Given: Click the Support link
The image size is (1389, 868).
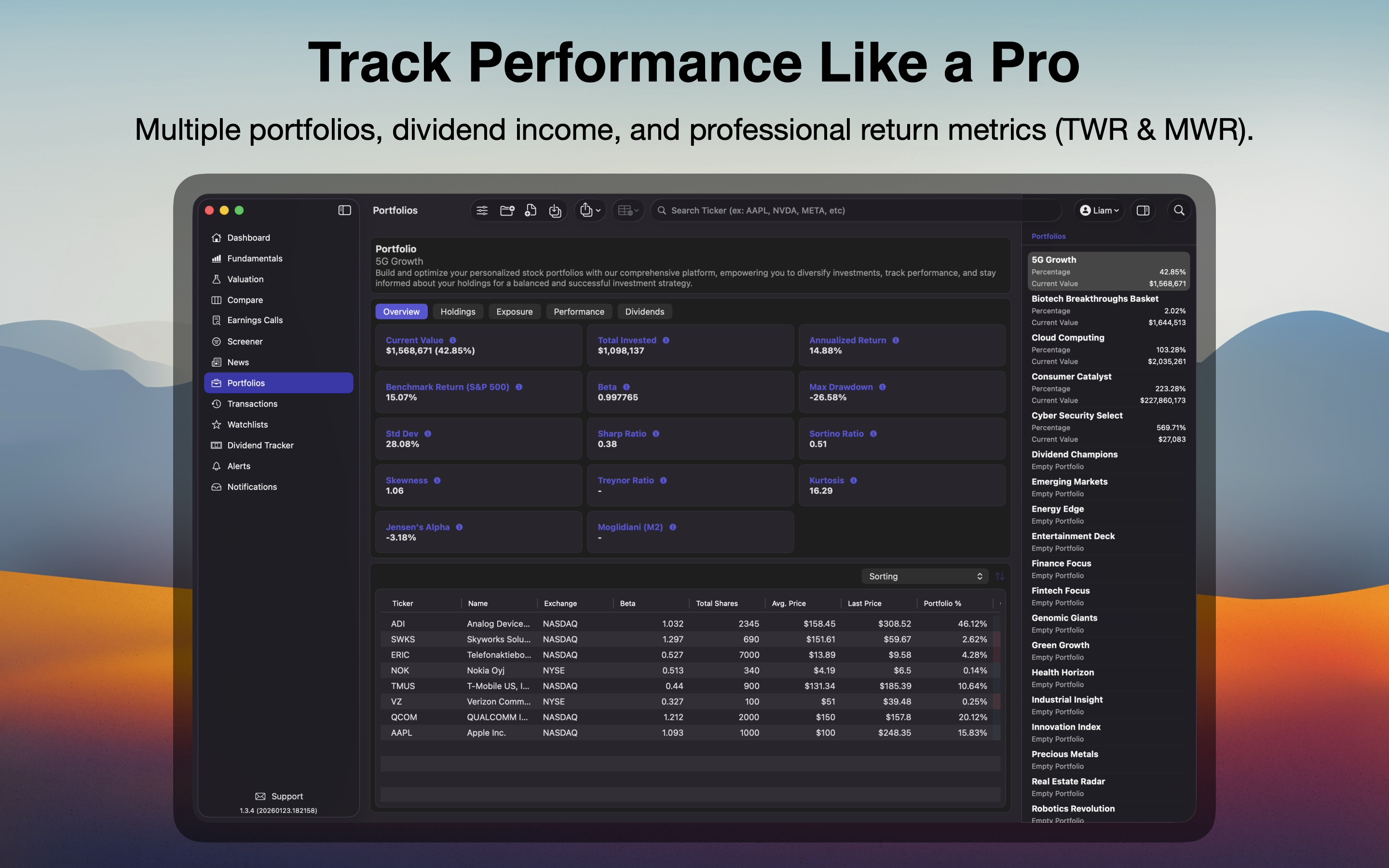Looking at the screenshot, I should click(x=279, y=796).
